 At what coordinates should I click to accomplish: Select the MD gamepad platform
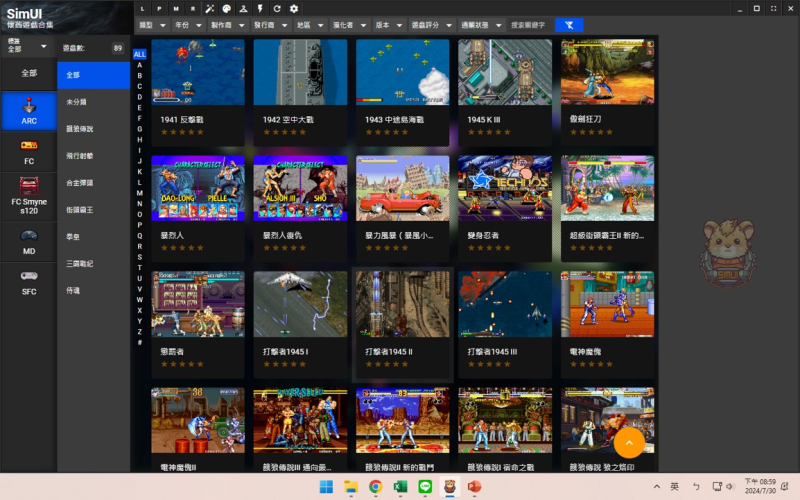[29, 242]
